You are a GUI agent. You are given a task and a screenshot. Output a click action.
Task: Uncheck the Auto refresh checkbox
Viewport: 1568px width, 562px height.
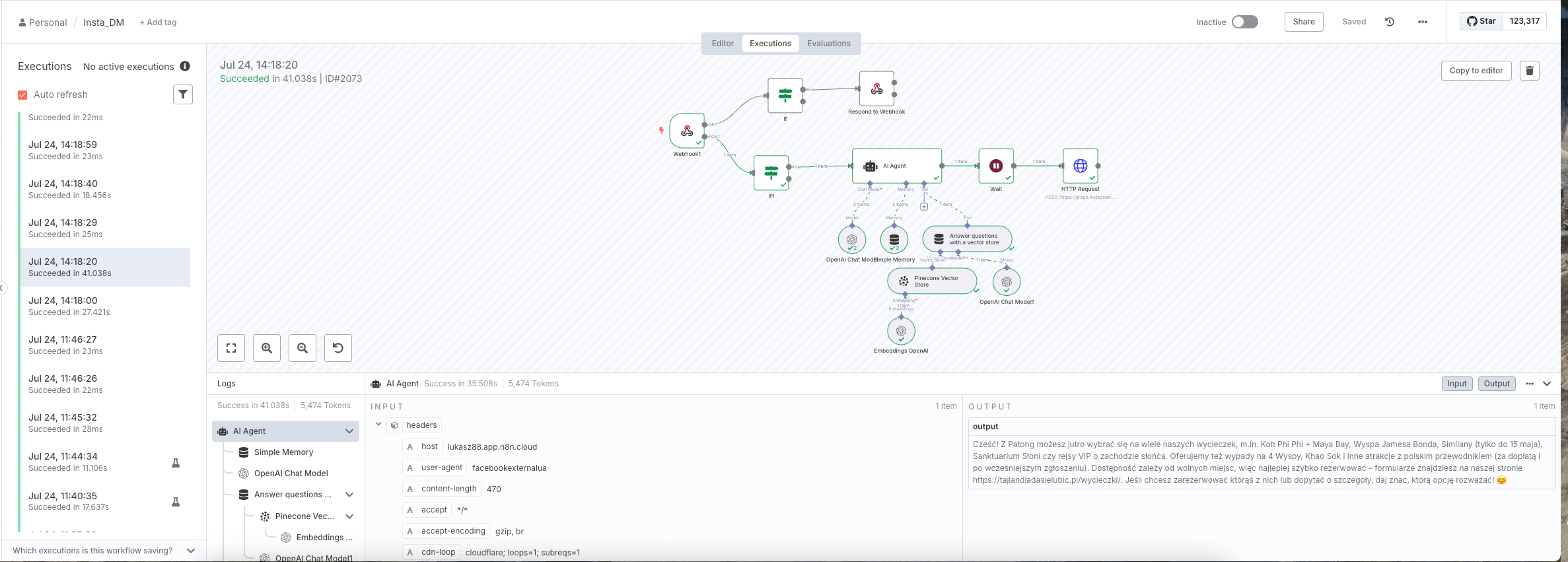click(x=22, y=95)
